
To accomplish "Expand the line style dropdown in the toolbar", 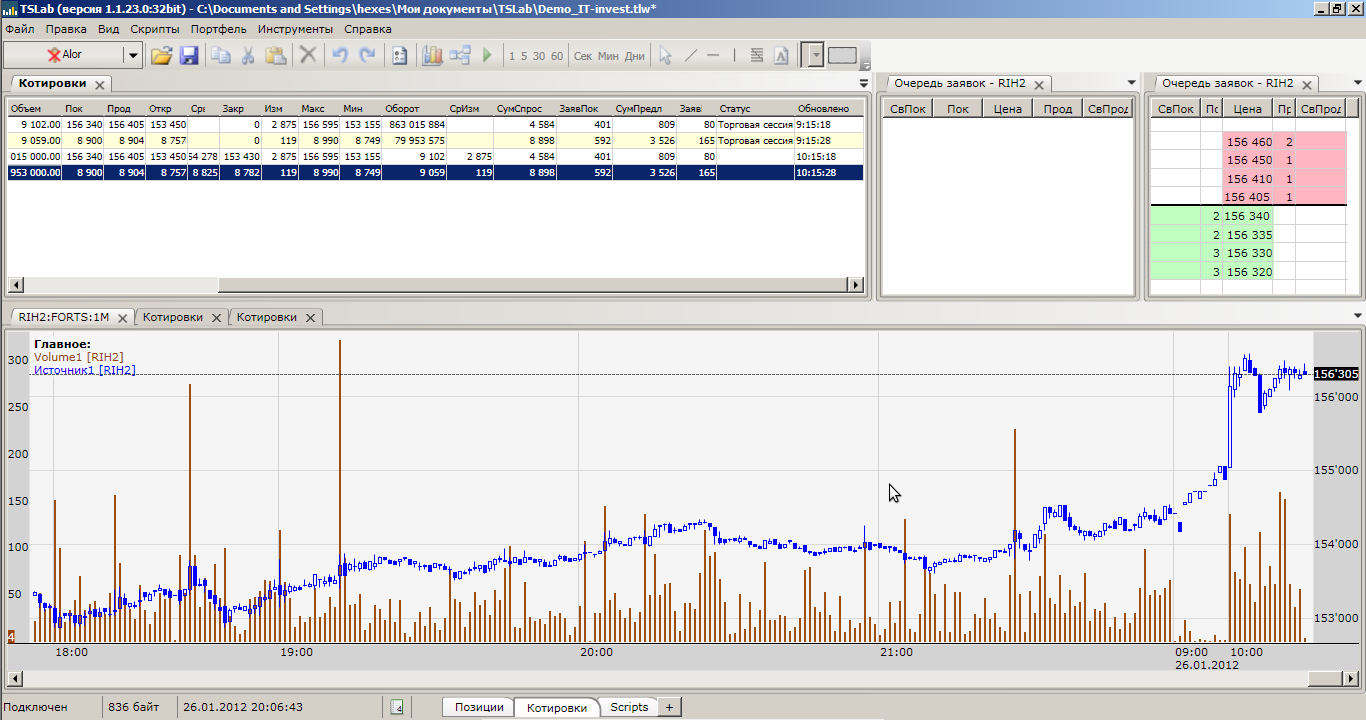I will [816, 56].
